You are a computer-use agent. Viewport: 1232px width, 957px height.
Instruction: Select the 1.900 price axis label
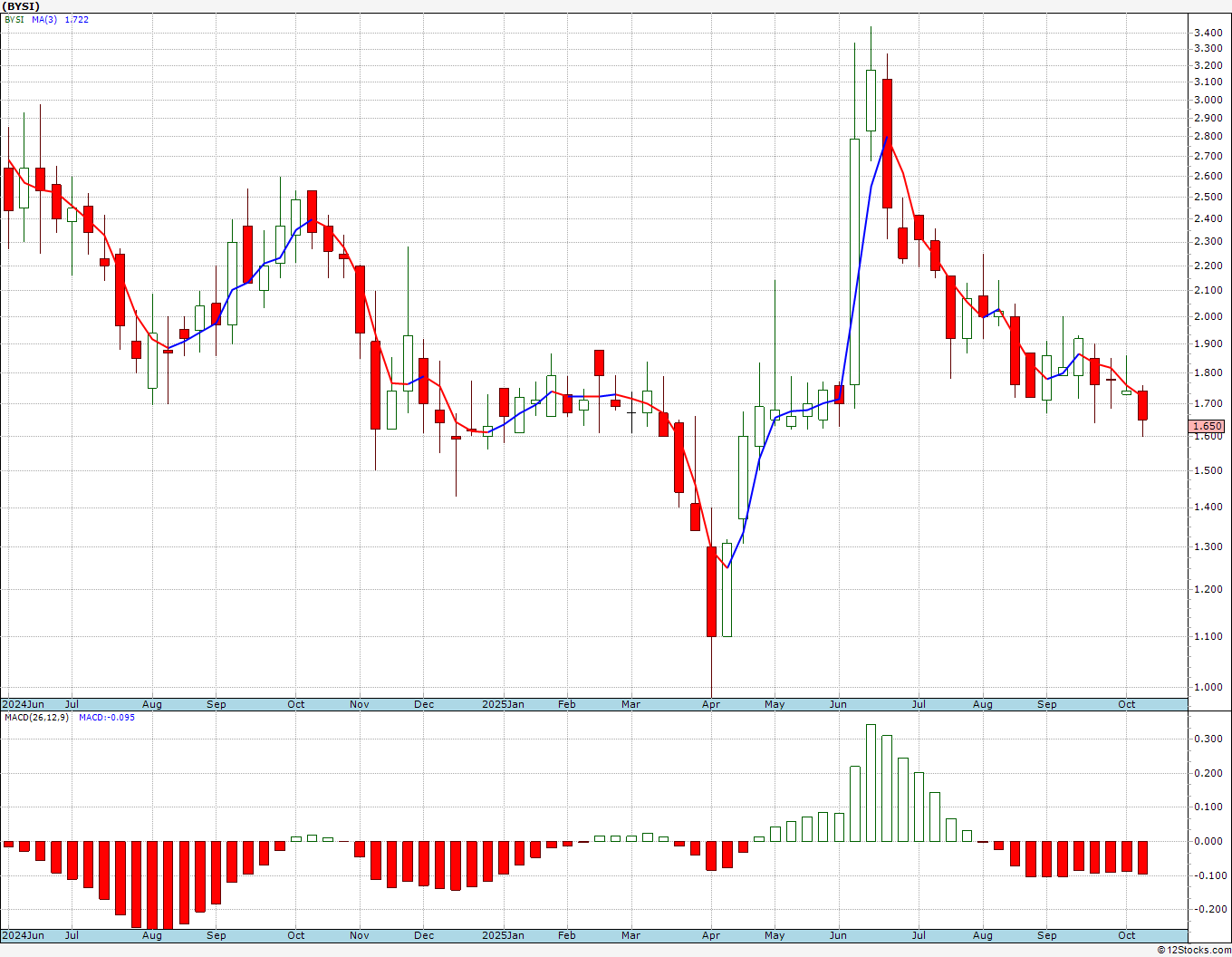[1208, 343]
